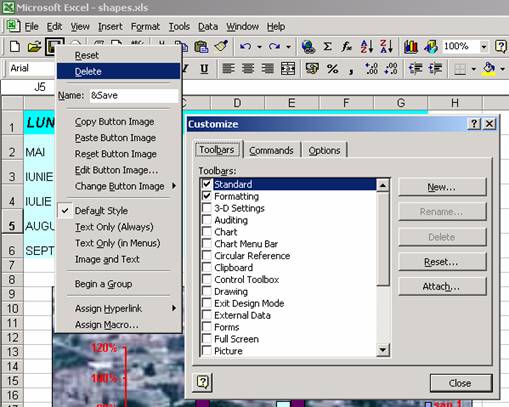Open the zoom percentage dropdown
The height and width of the screenshot is (407, 509).
pyautogui.click(x=484, y=47)
